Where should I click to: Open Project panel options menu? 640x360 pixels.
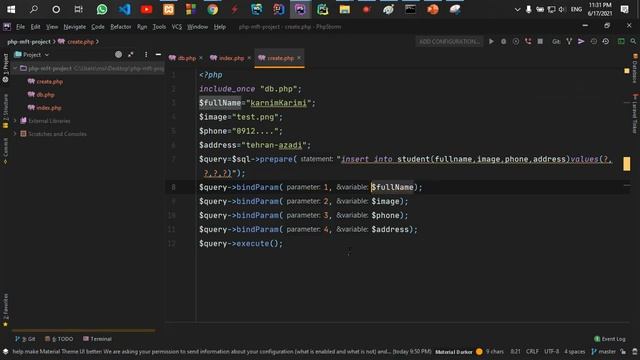point(146,55)
